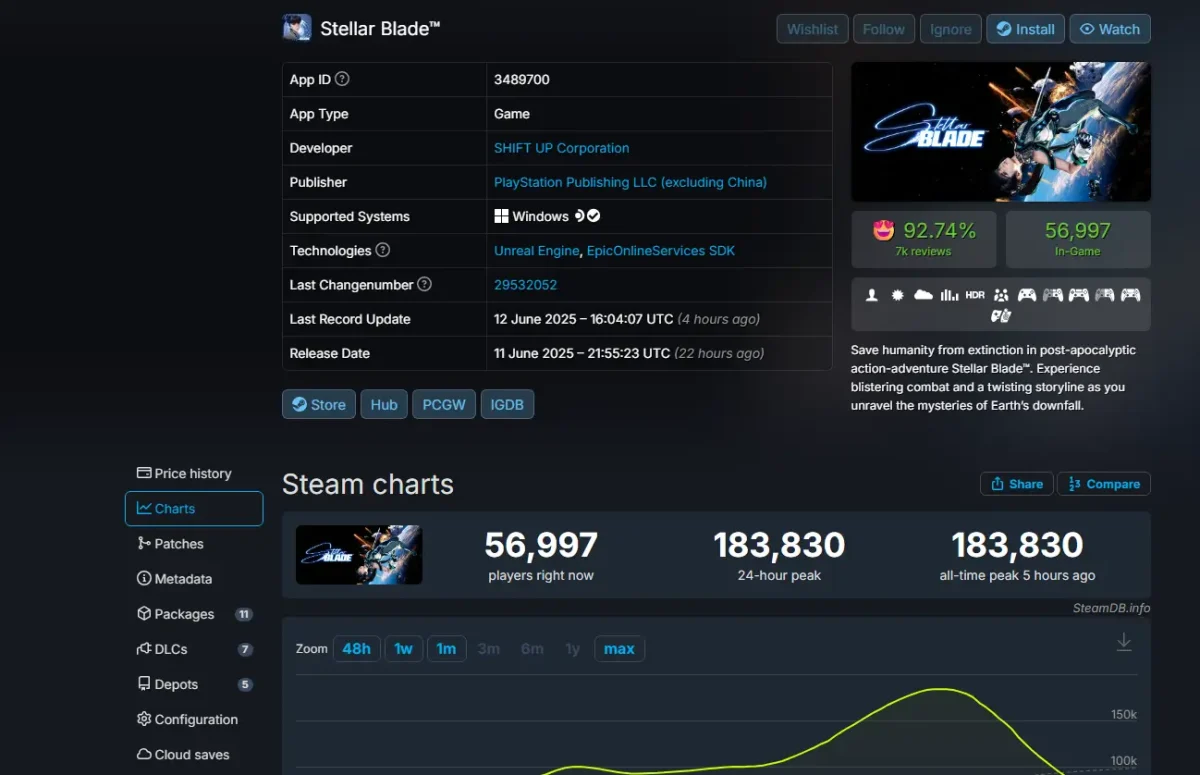Click the HDR feature icon
This screenshot has width=1200, height=775.
pyautogui.click(x=975, y=294)
